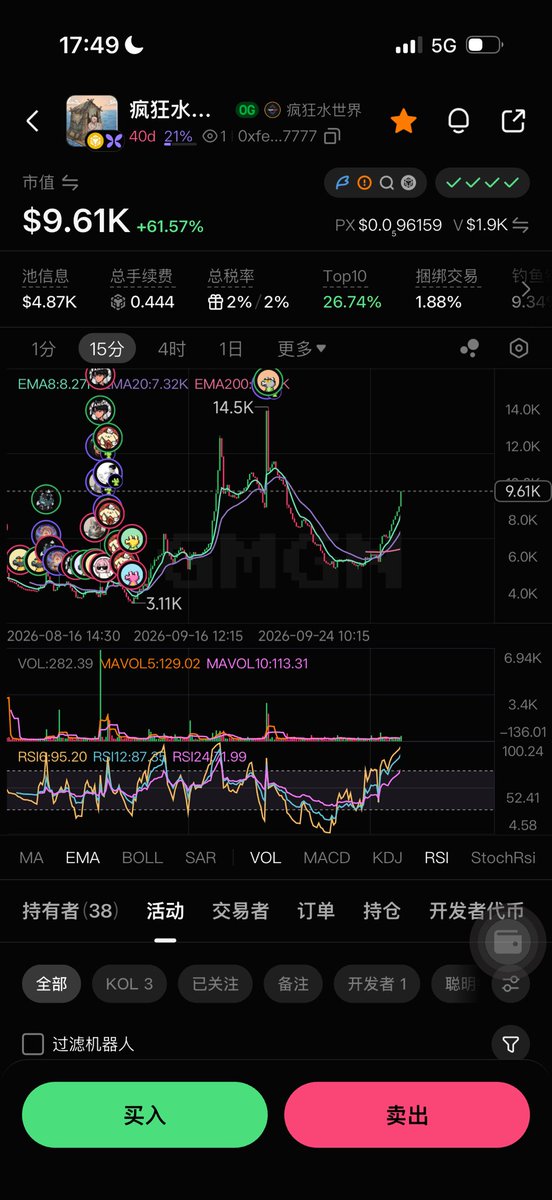Tap the green OG badge
The height and width of the screenshot is (1200, 552).
(247, 110)
